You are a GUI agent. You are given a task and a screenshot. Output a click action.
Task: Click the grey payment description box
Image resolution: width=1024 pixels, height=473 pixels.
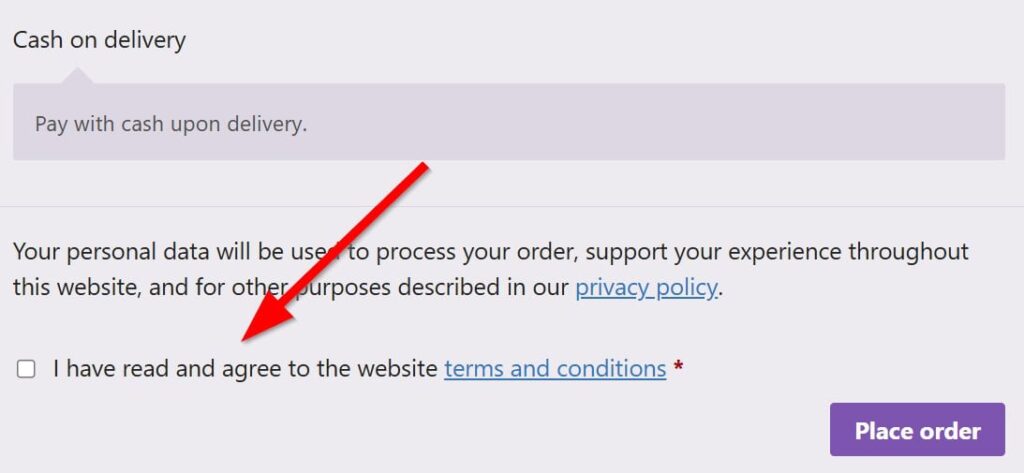[650, 122]
